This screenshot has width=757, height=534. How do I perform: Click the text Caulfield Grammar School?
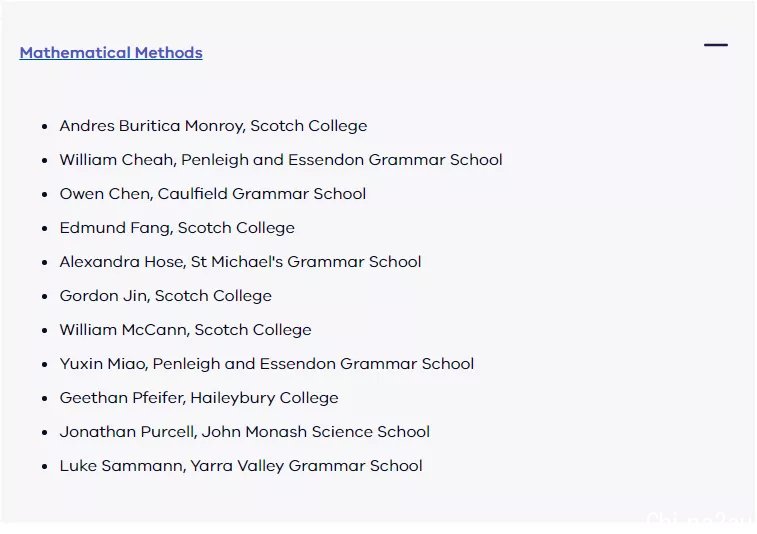[262, 194]
